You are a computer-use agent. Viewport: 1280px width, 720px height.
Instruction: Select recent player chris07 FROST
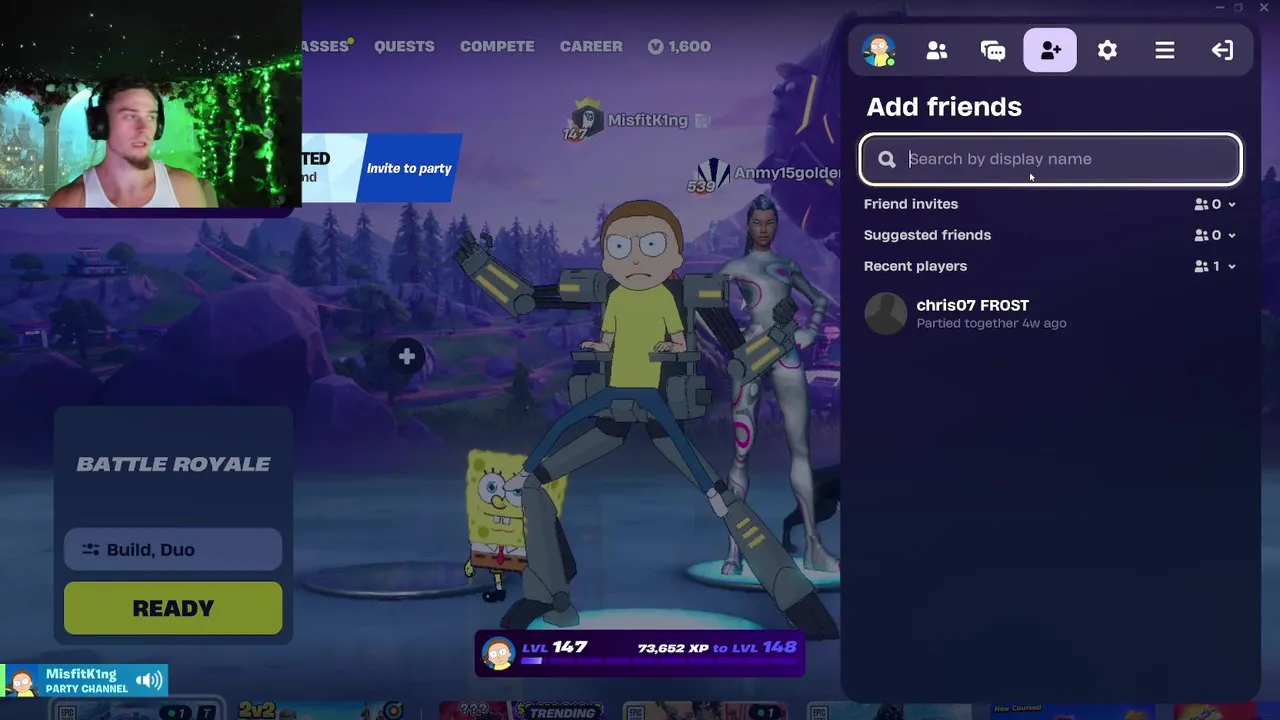tap(1050, 313)
